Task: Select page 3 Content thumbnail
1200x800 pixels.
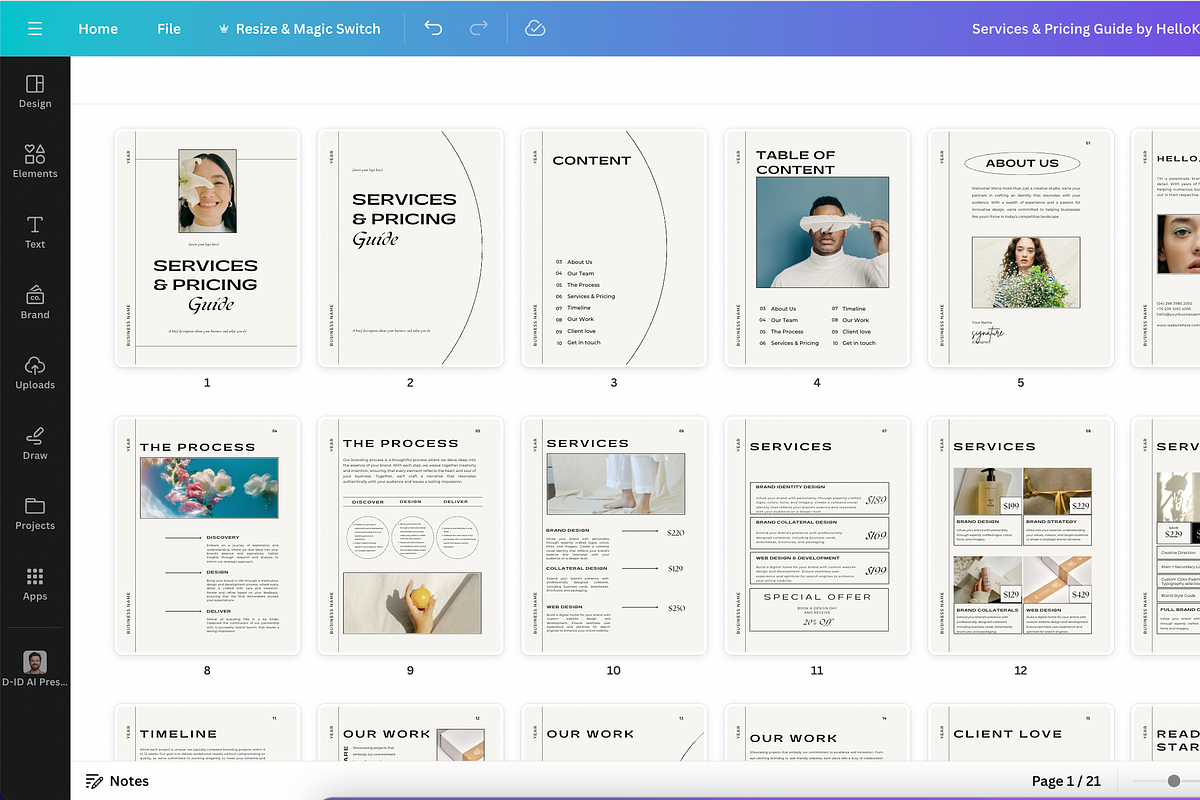Action: point(614,248)
